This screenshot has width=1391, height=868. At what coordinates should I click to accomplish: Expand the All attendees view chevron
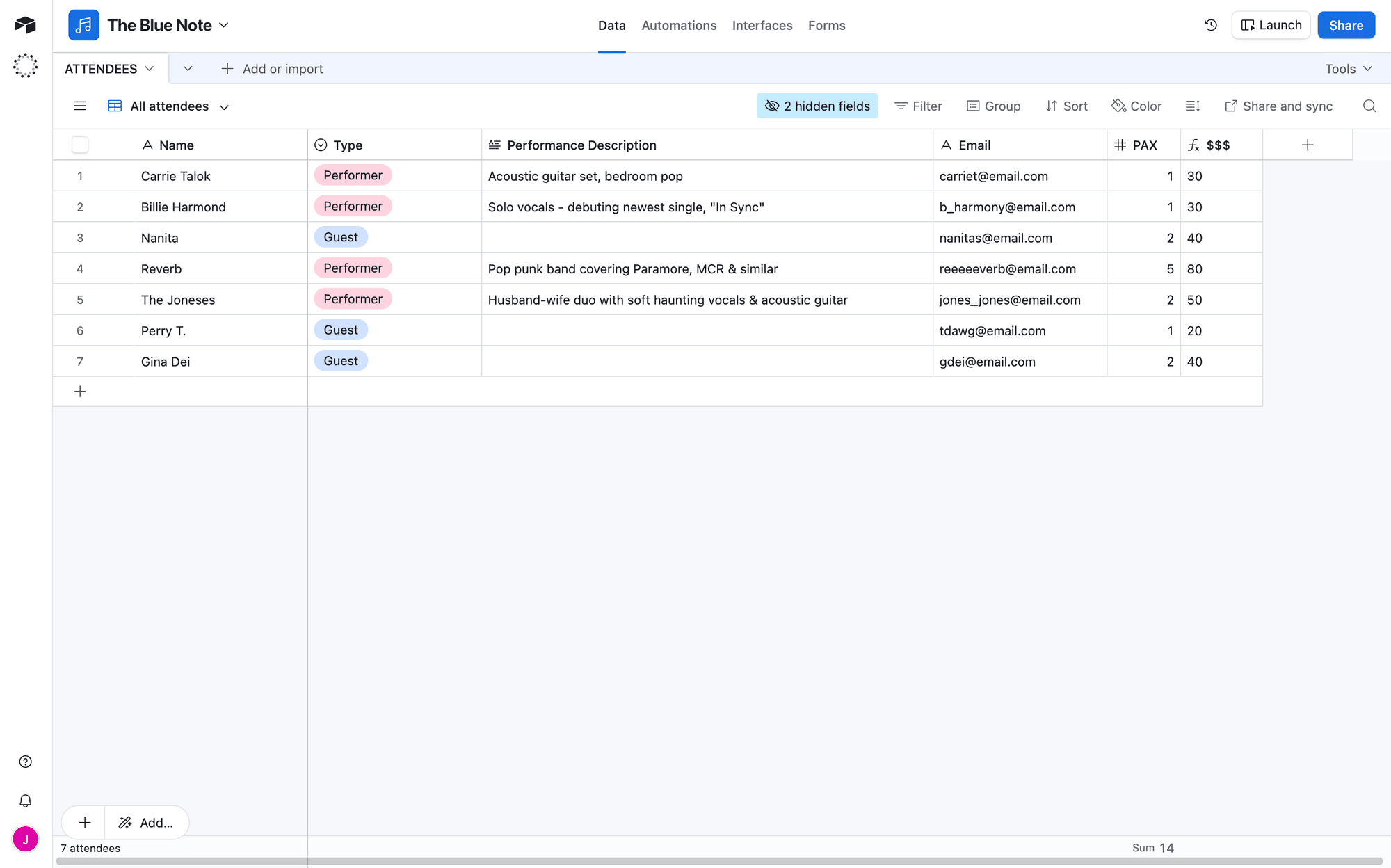pos(224,106)
